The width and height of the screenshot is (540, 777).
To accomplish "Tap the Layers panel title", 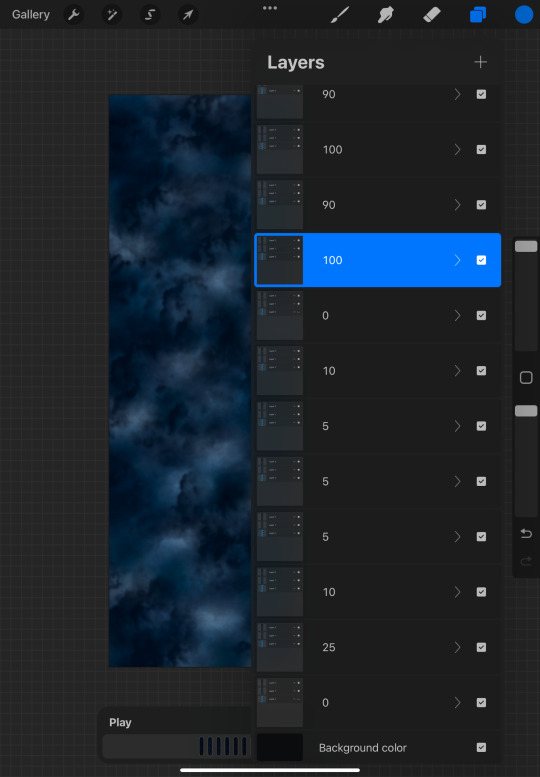I will pyautogui.click(x=296, y=62).
